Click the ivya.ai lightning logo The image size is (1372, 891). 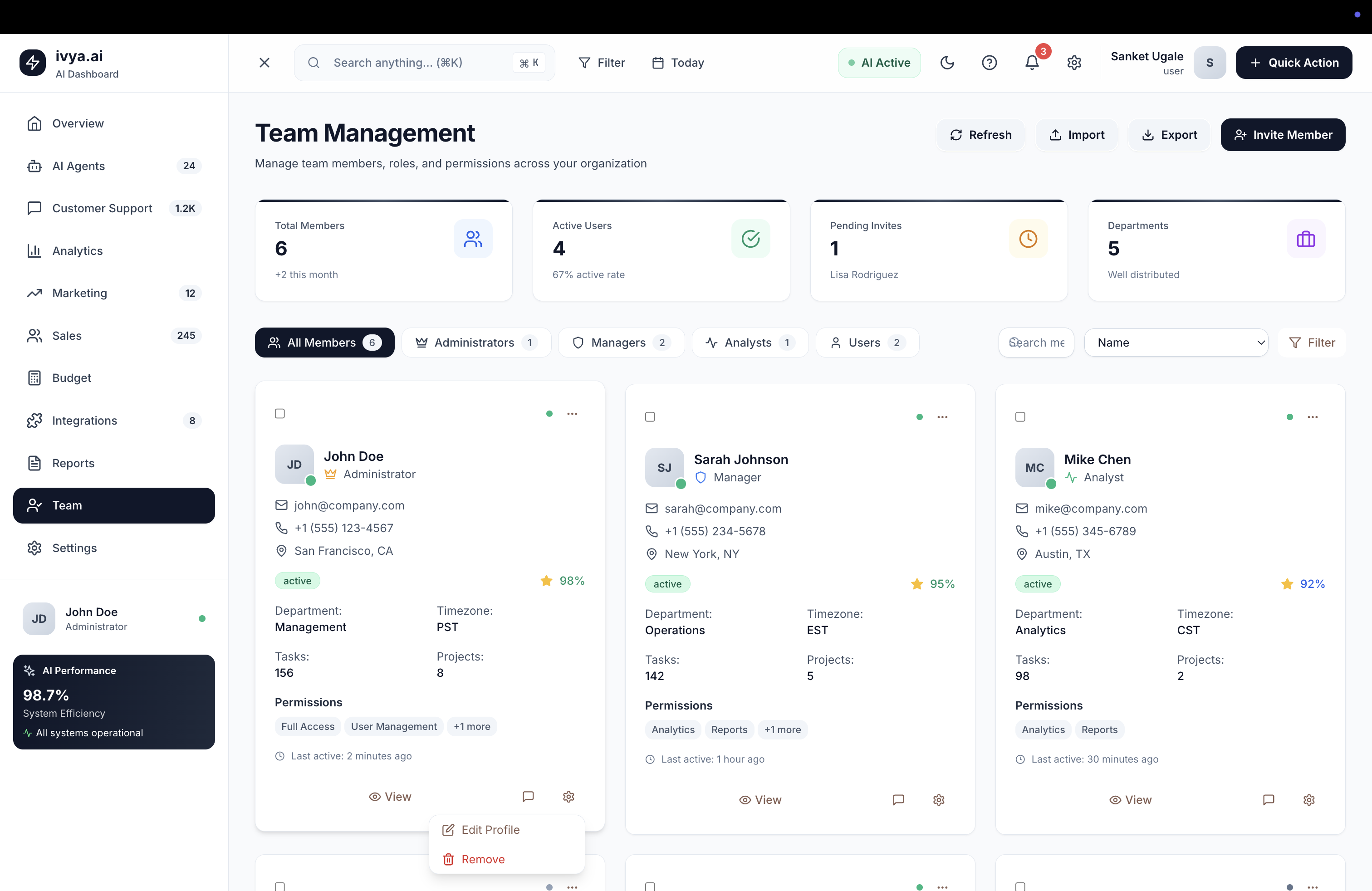coord(32,62)
